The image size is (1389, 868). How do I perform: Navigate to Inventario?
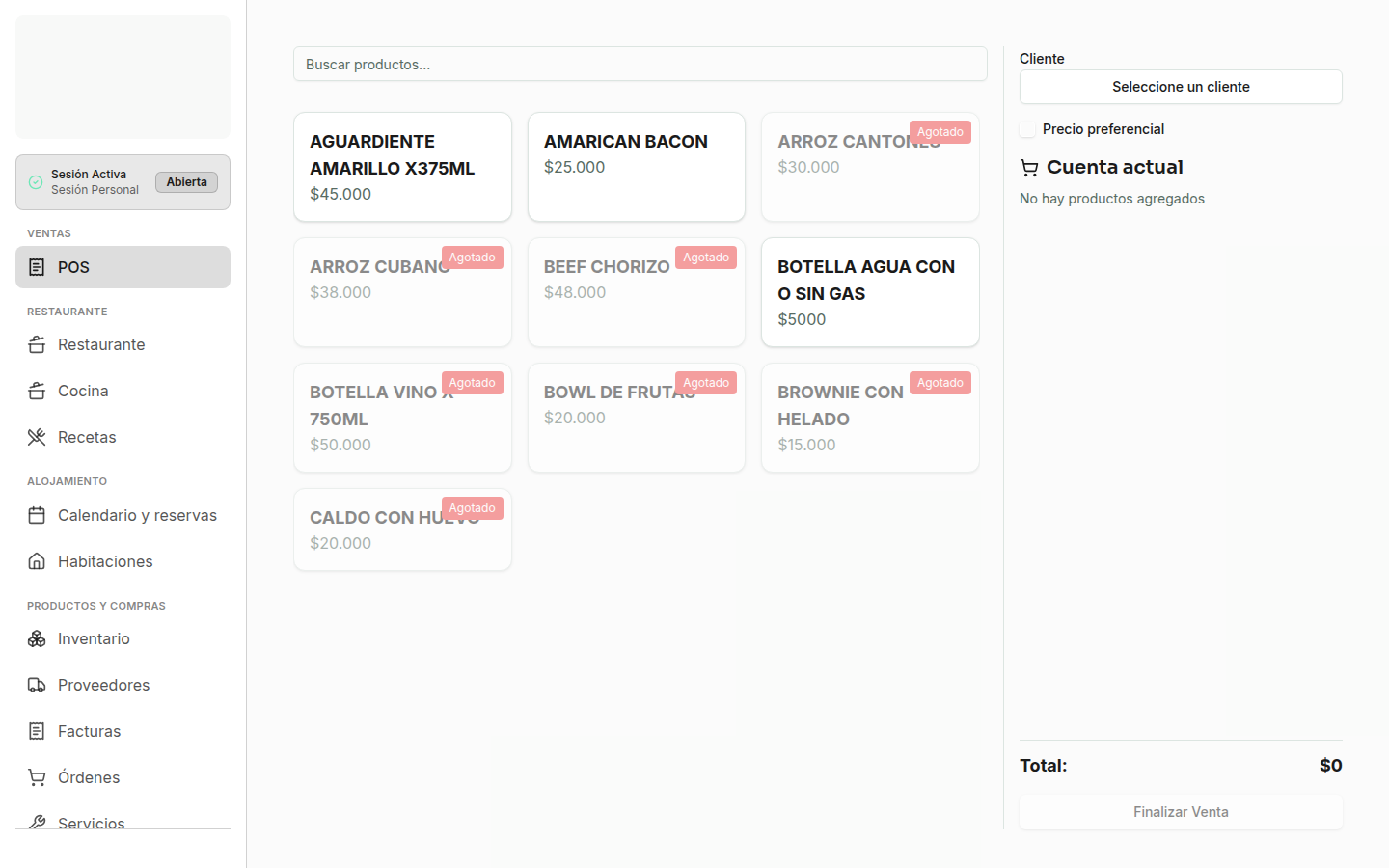click(123, 638)
